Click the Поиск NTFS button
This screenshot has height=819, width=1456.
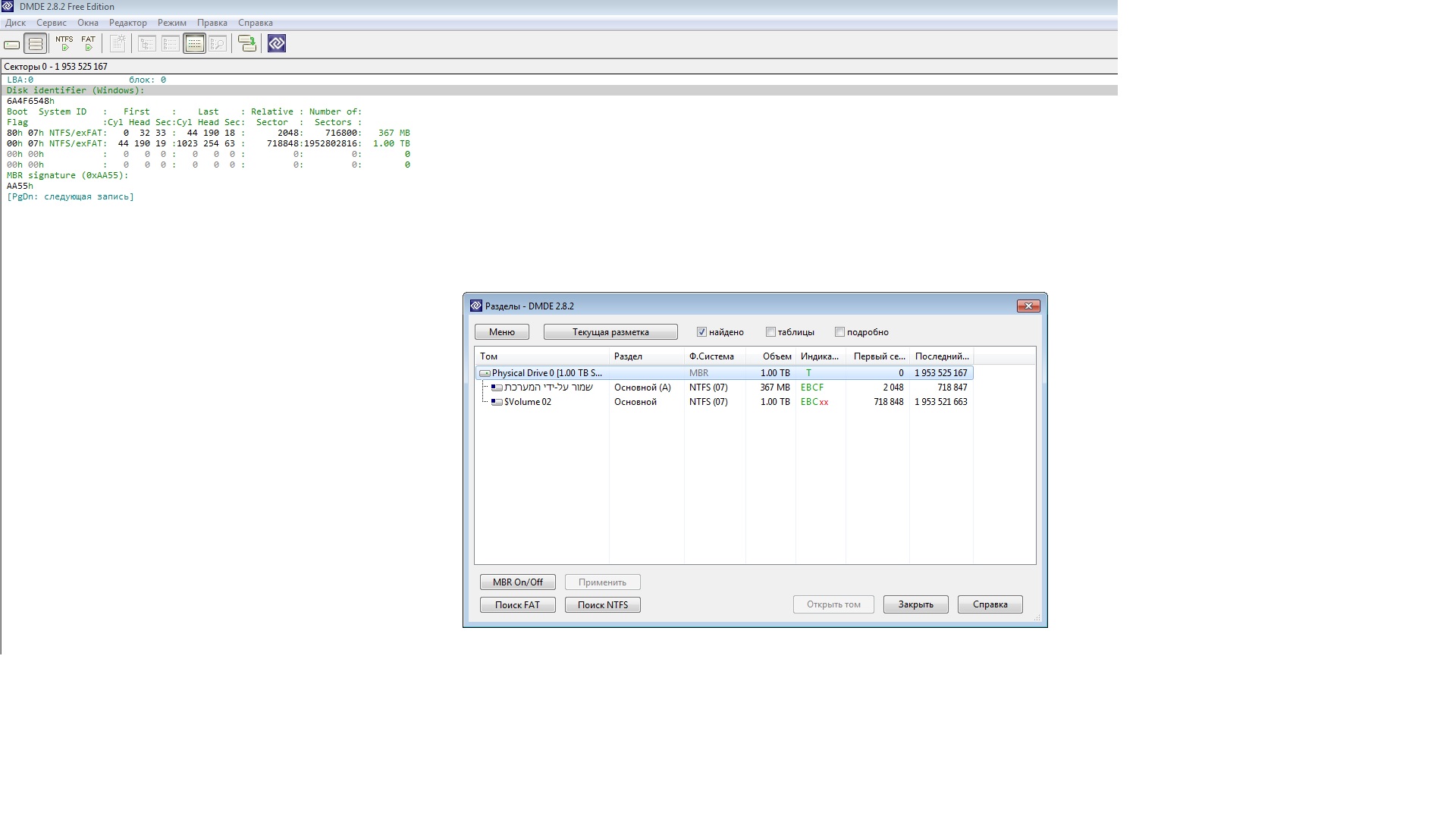click(602, 605)
